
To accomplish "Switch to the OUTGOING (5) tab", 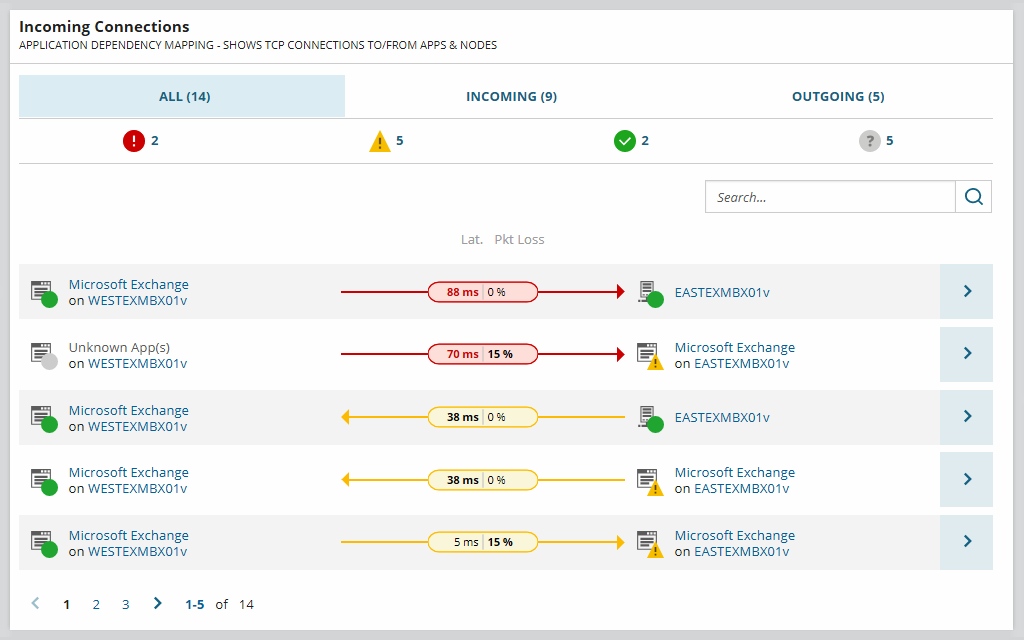I will pos(838,97).
